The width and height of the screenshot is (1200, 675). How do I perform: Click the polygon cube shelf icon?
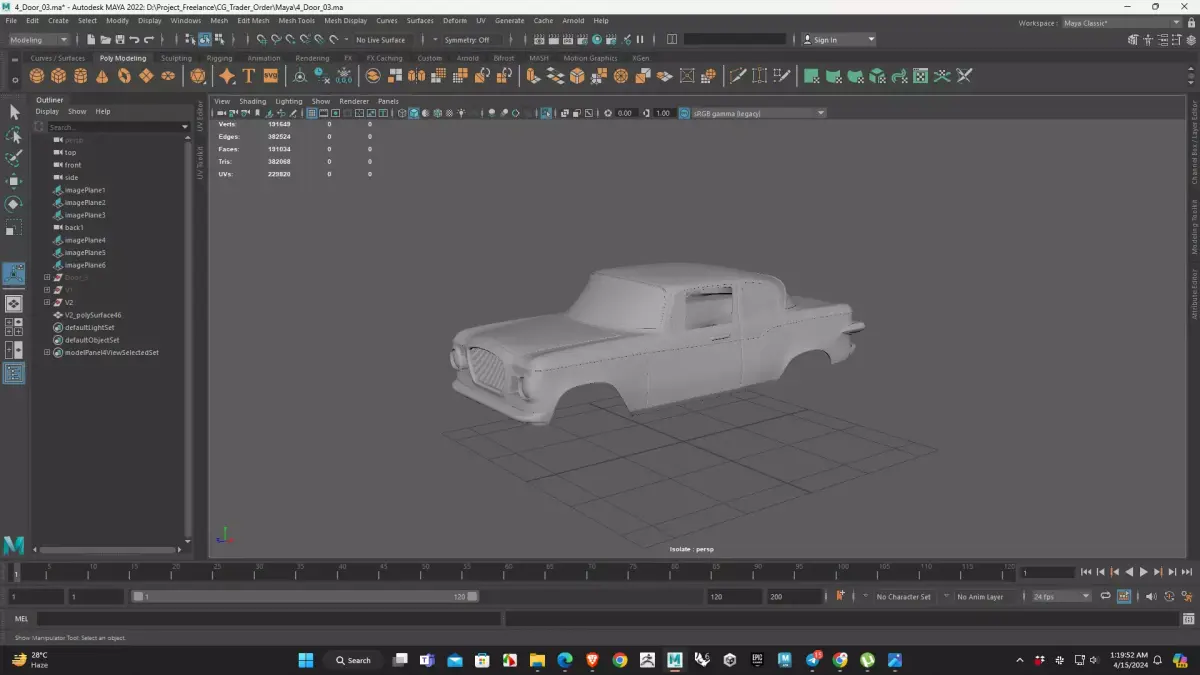(59, 76)
